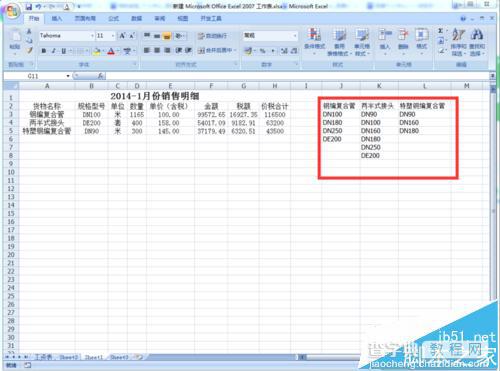The image size is (500, 371).
Task: Click the phonetic guide button in the font group
Action: [128, 51]
